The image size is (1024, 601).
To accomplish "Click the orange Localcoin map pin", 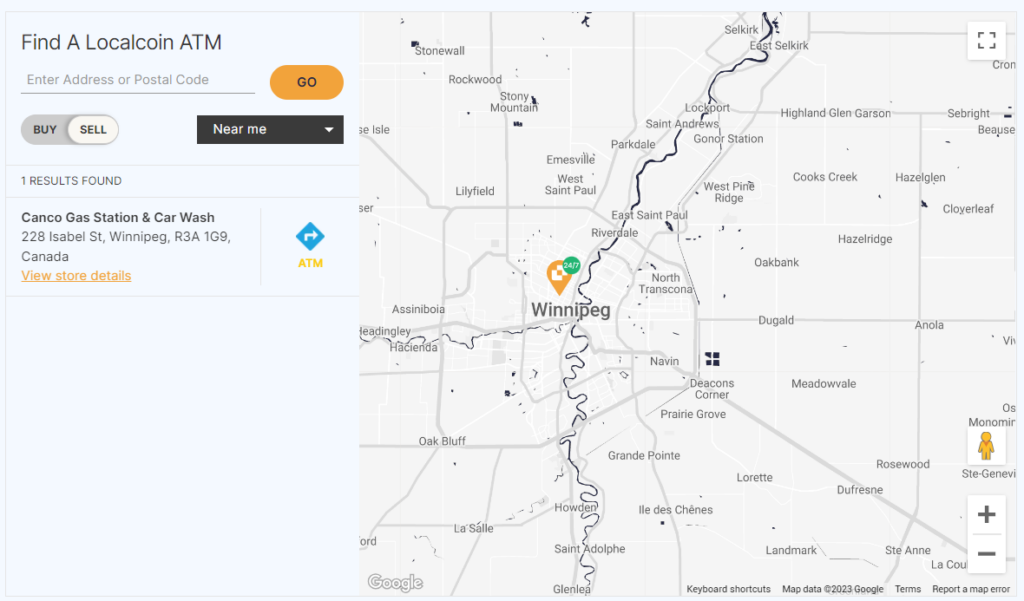I will pyautogui.click(x=558, y=277).
